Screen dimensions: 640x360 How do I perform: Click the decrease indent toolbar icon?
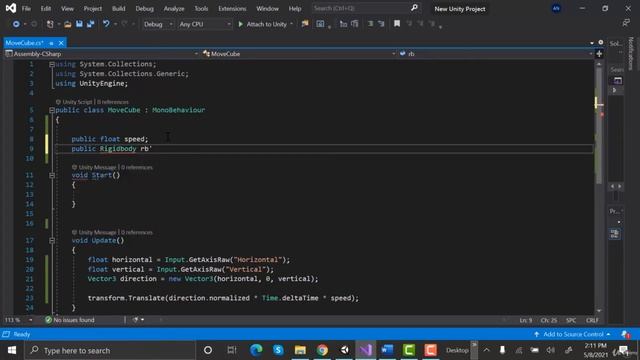coord(370,24)
